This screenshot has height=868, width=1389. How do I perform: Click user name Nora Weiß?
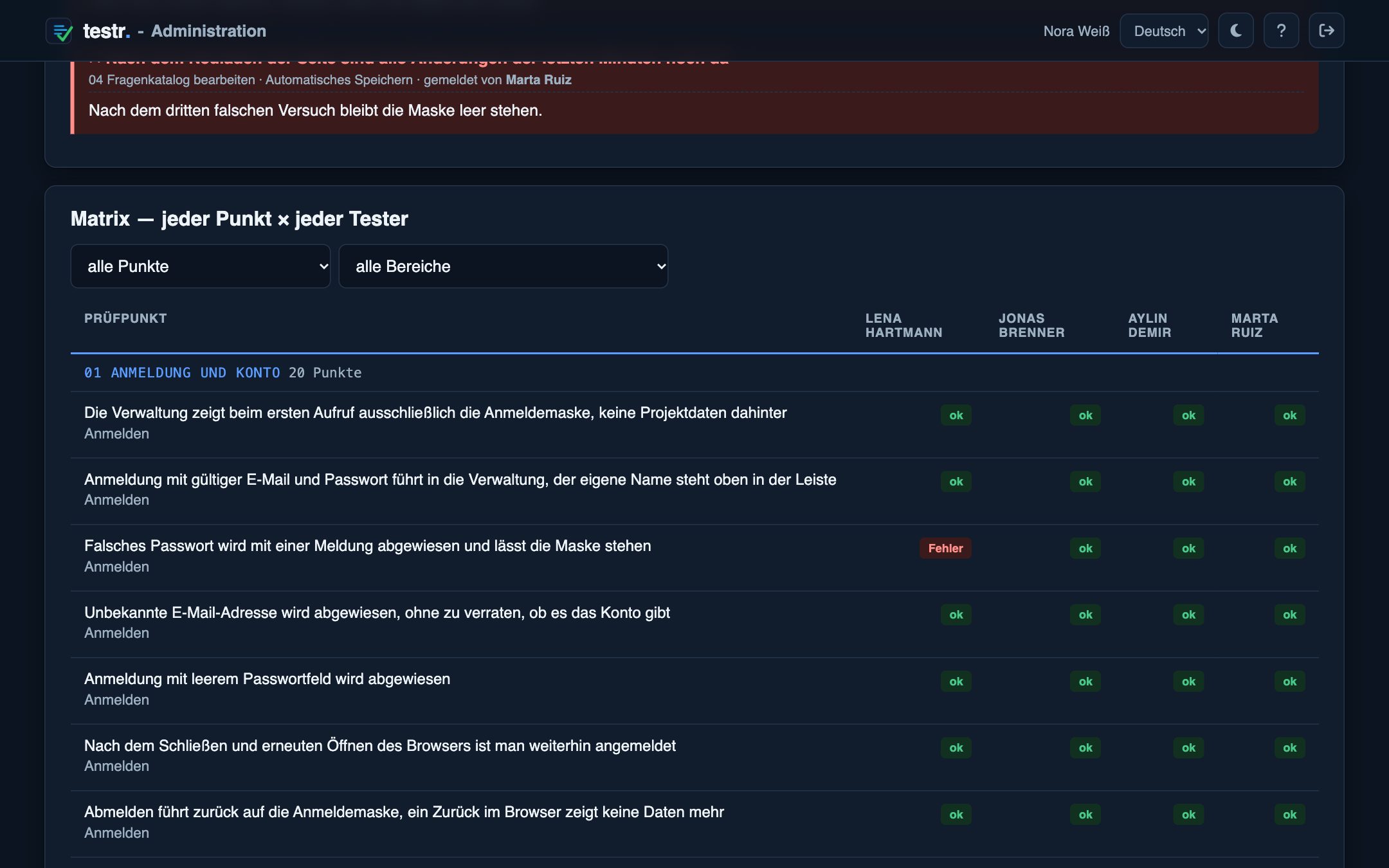[x=1076, y=31]
